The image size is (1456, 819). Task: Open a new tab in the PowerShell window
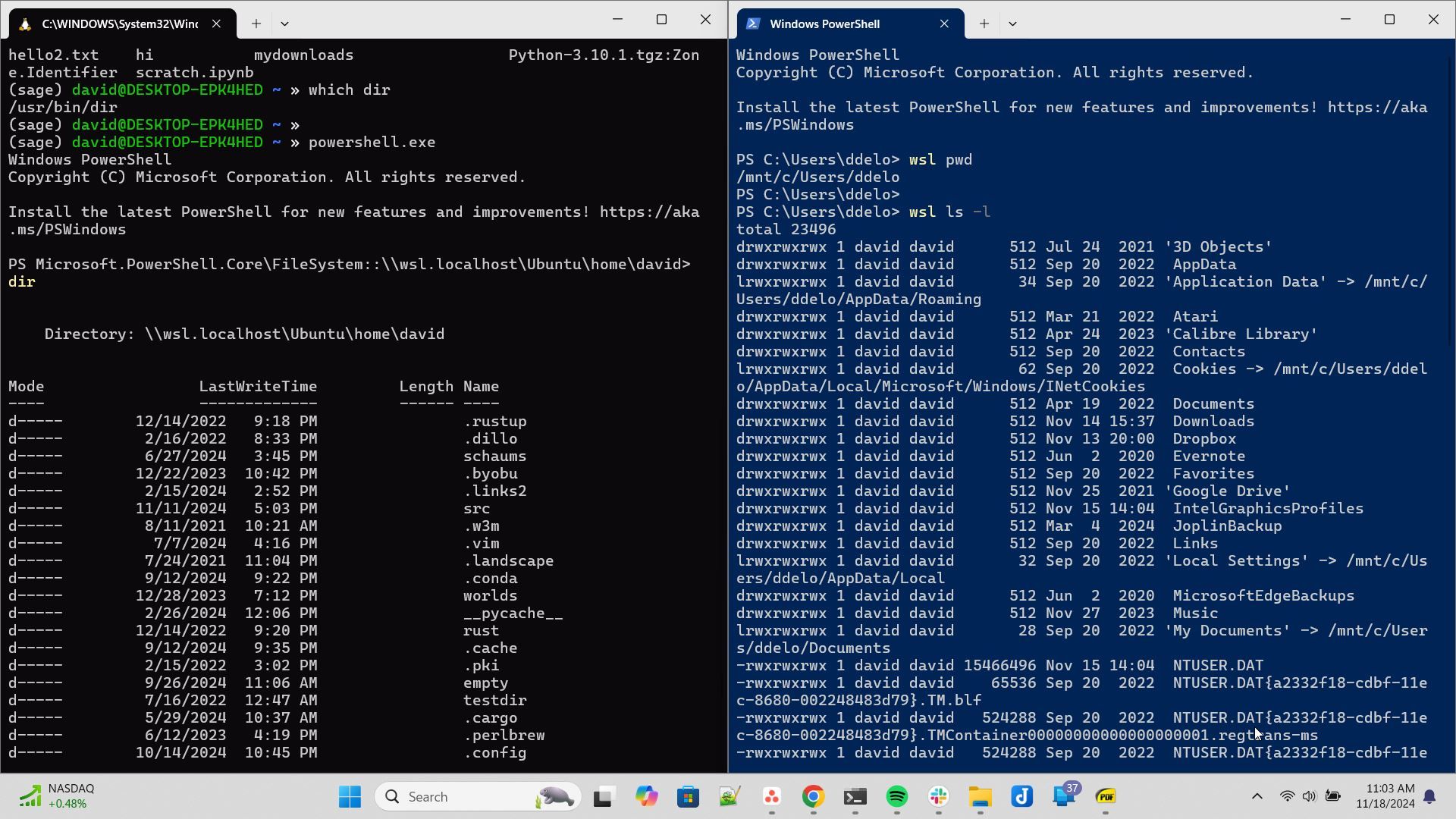click(983, 24)
